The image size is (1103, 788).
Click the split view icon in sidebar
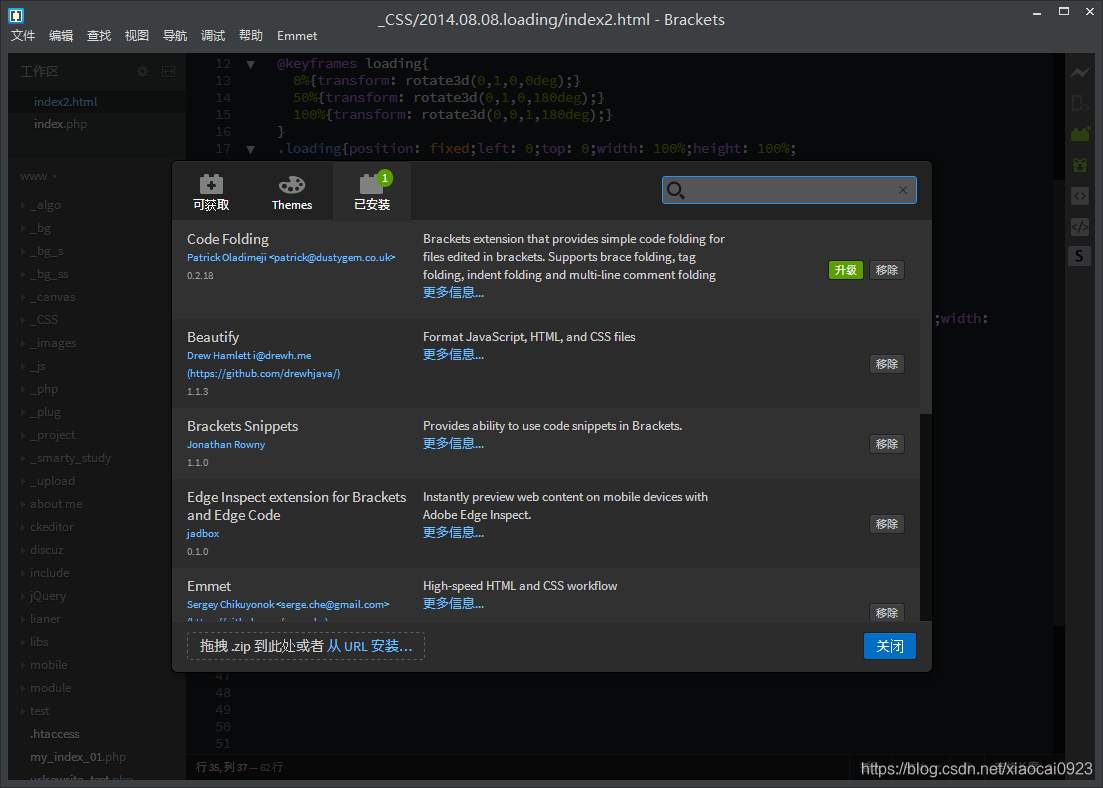(x=169, y=72)
